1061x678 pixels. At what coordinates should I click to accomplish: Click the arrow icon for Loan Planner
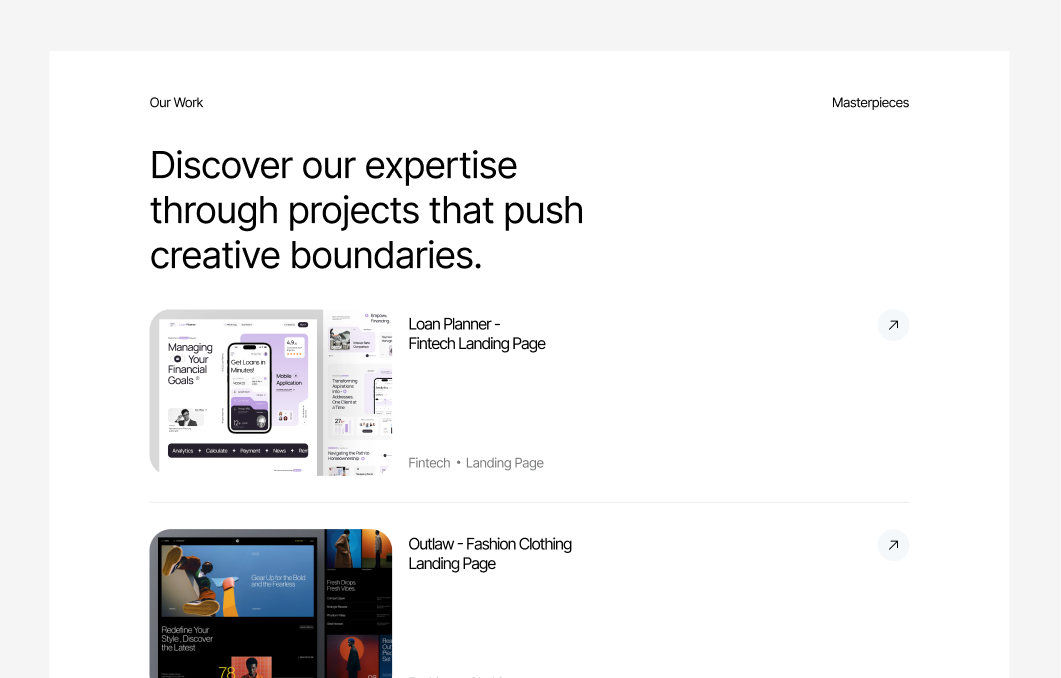click(x=893, y=325)
